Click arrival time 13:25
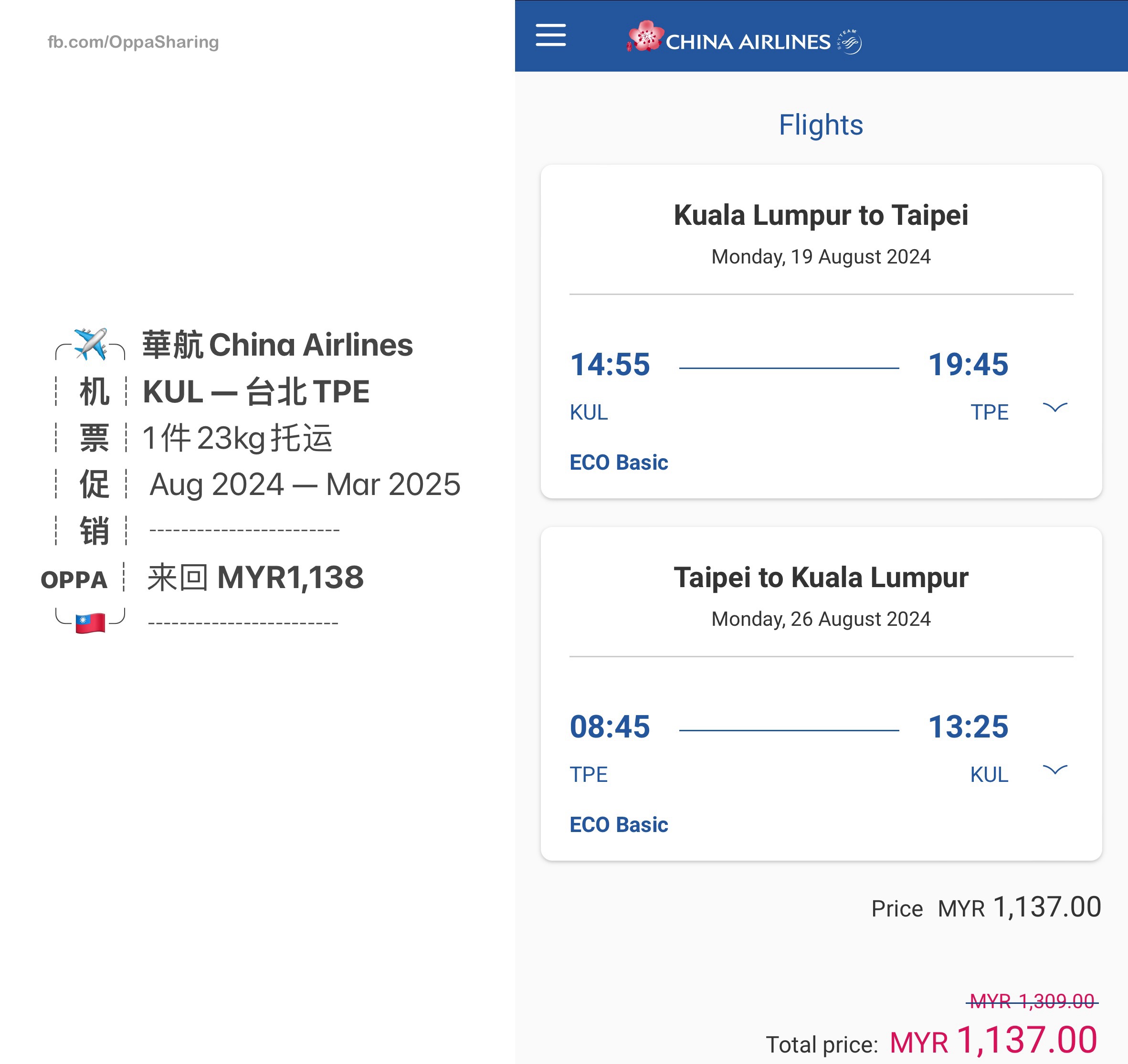The width and height of the screenshot is (1128, 1064). (968, 727)
